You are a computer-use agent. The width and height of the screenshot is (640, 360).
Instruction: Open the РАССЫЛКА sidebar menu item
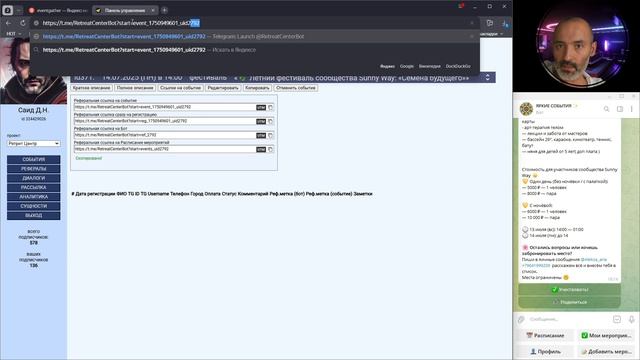pos(33,187)
